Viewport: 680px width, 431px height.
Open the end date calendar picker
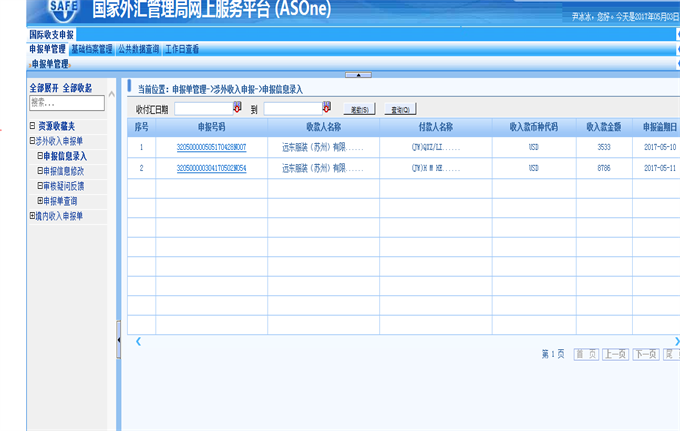click(326, 108)
